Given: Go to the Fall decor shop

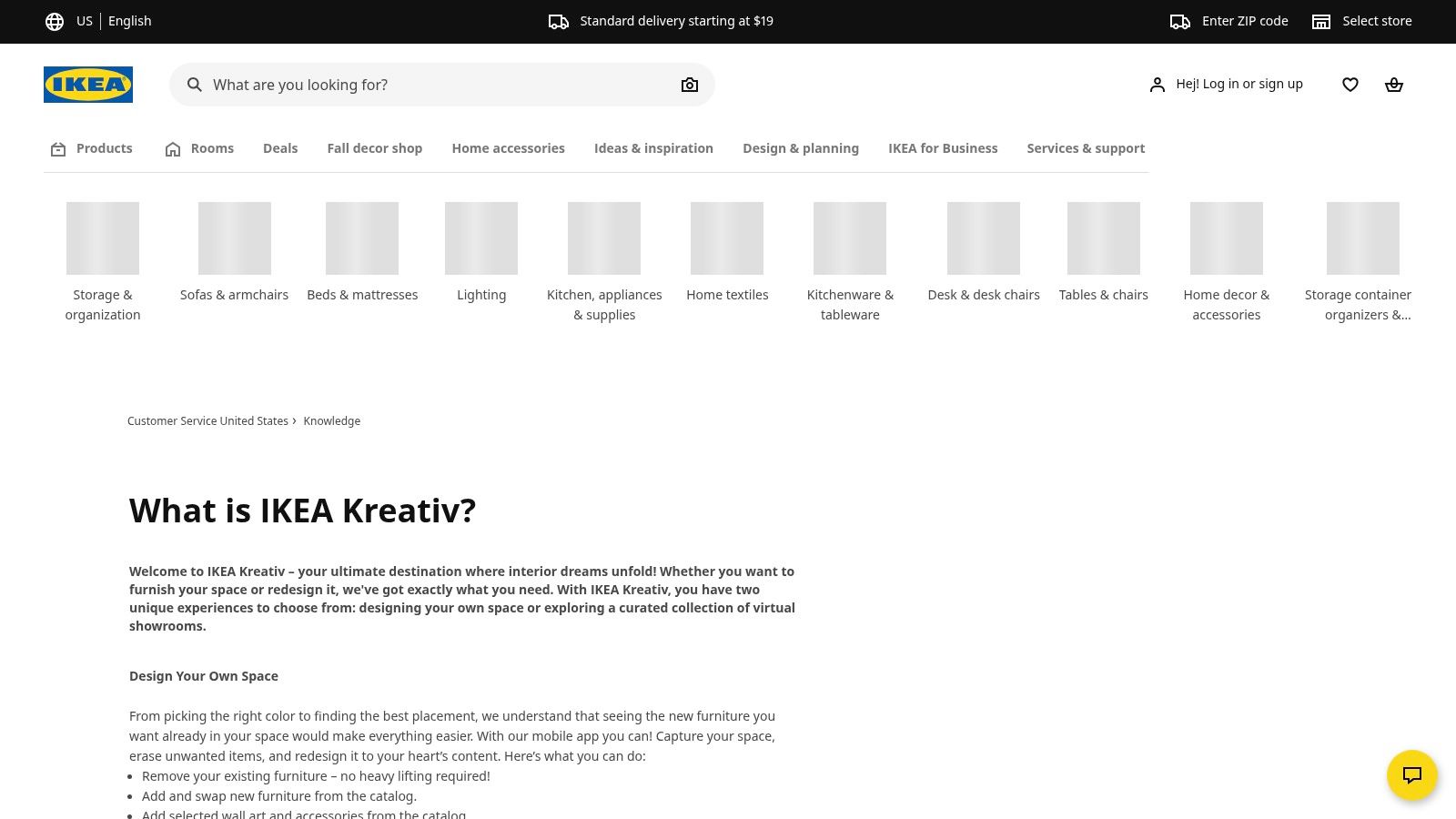Looking at the screenshot, I should tap(375, 148).
